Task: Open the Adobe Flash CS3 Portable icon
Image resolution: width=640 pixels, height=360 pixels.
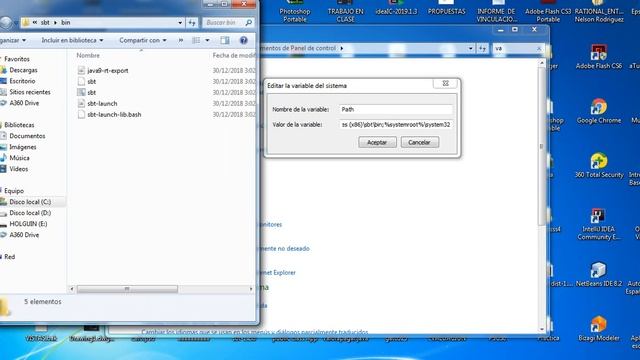Action: coord(548,11)
